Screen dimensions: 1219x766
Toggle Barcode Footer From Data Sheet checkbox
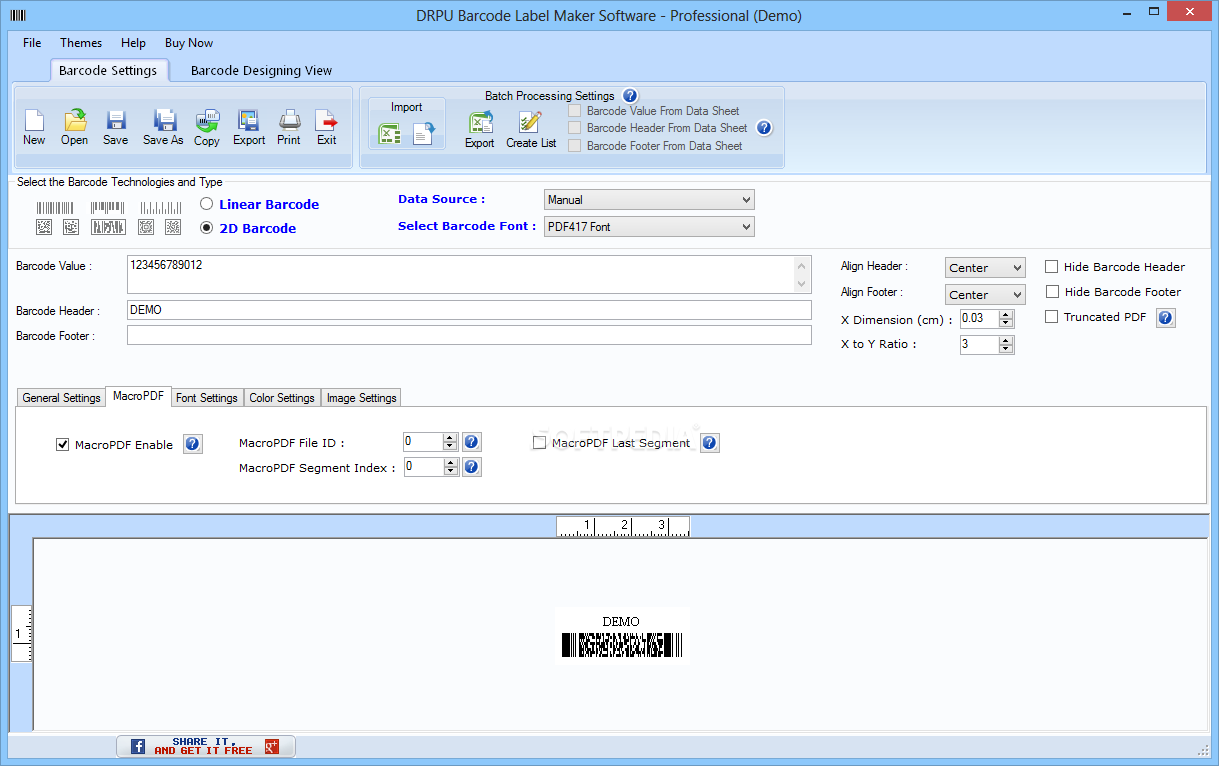(x=574, y=146)
